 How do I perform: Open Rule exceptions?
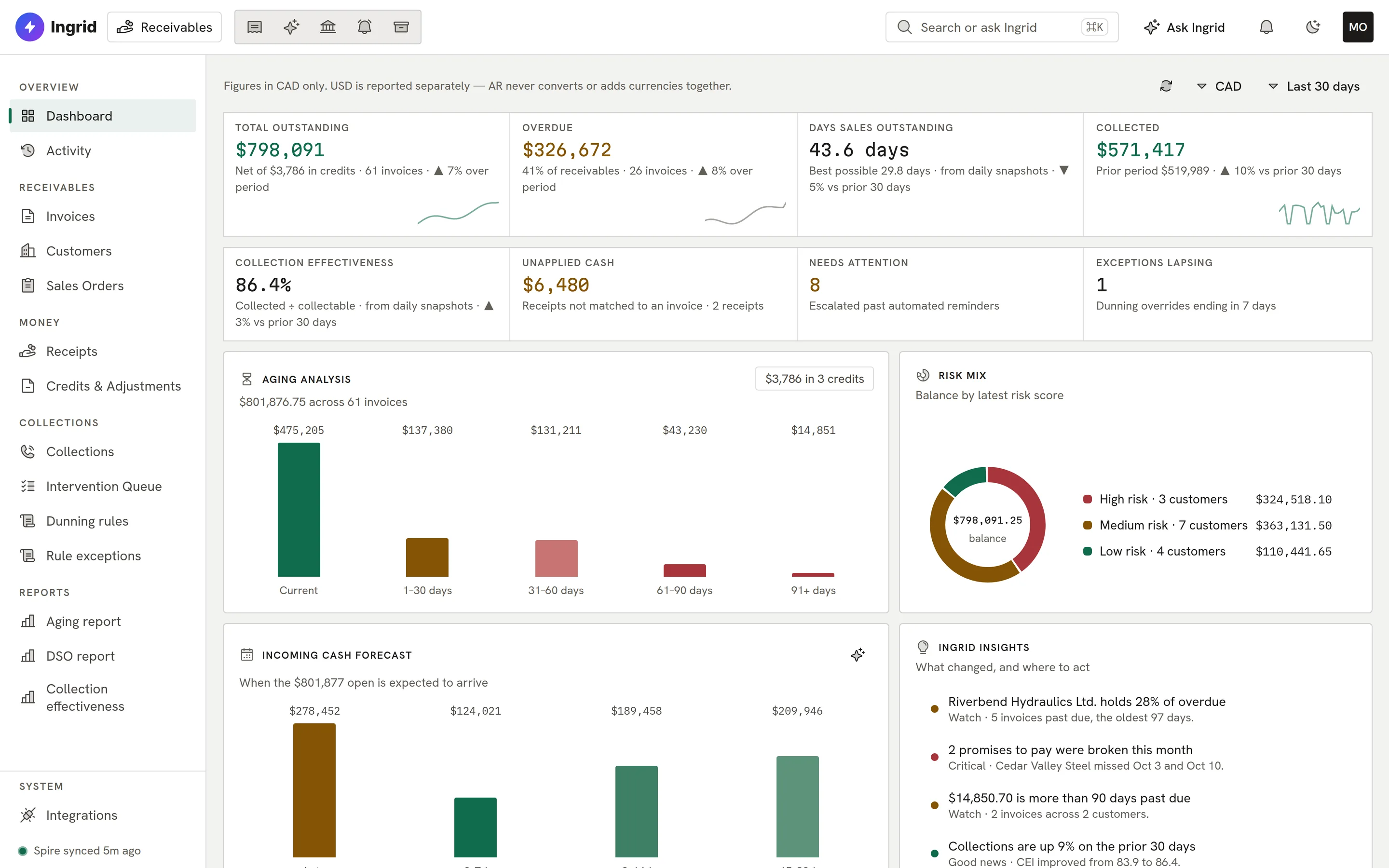(103, 556)
